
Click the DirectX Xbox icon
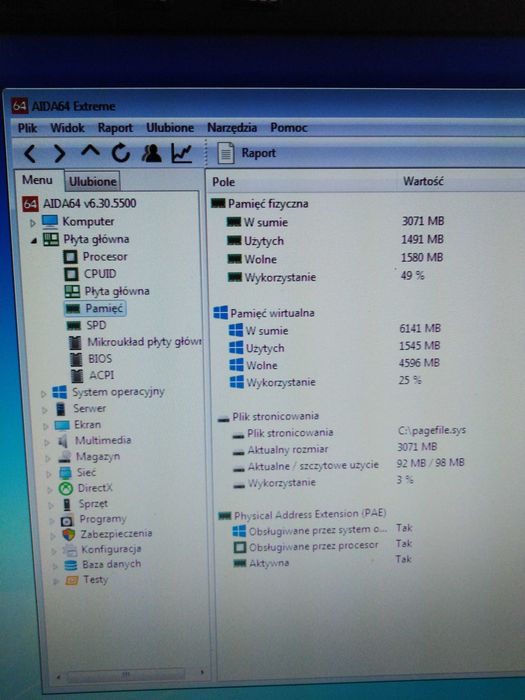pyautogui.click(x=66, y=488)
